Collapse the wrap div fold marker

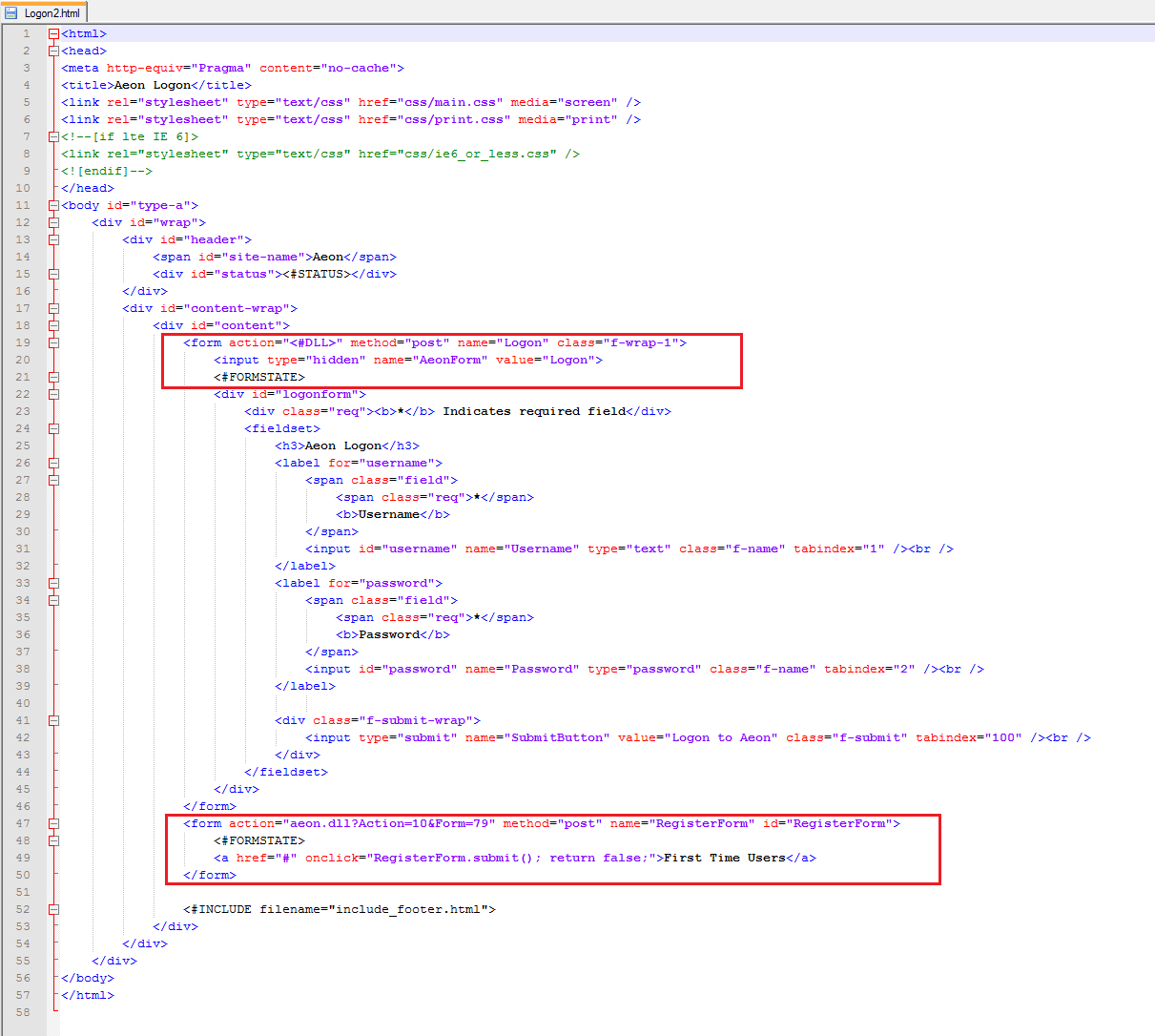point(53,222)
